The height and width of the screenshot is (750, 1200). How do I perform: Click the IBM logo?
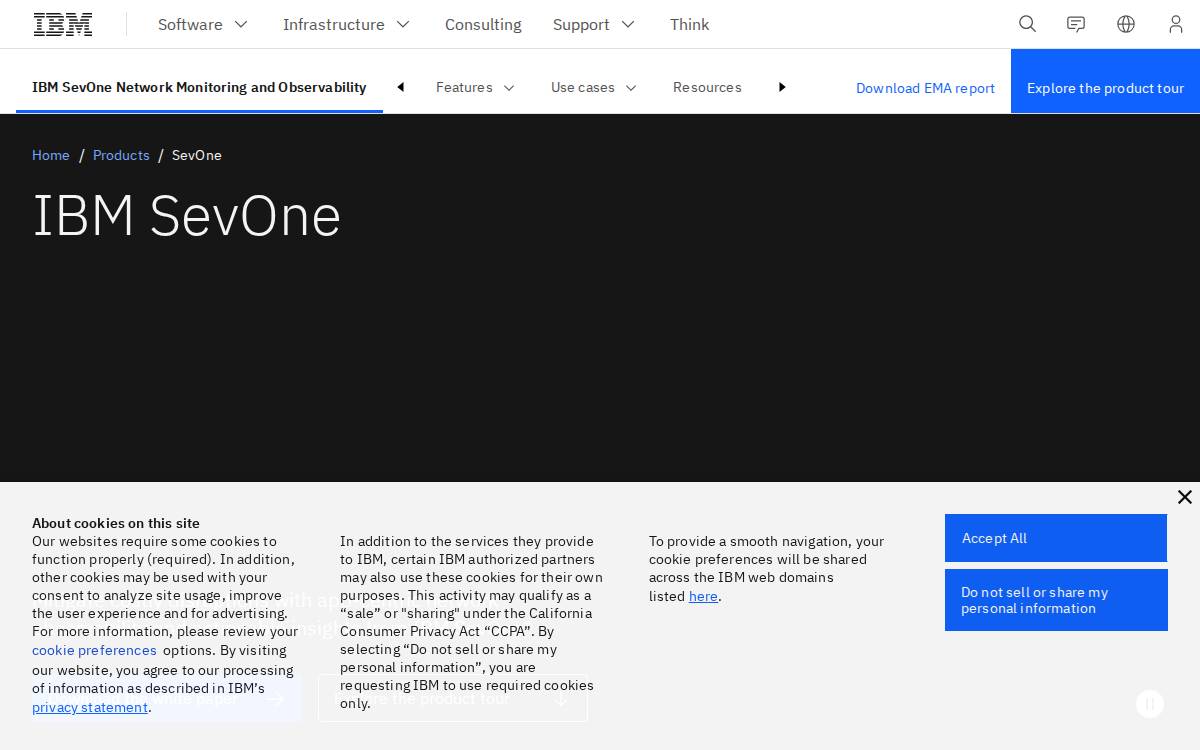[63, 24]
